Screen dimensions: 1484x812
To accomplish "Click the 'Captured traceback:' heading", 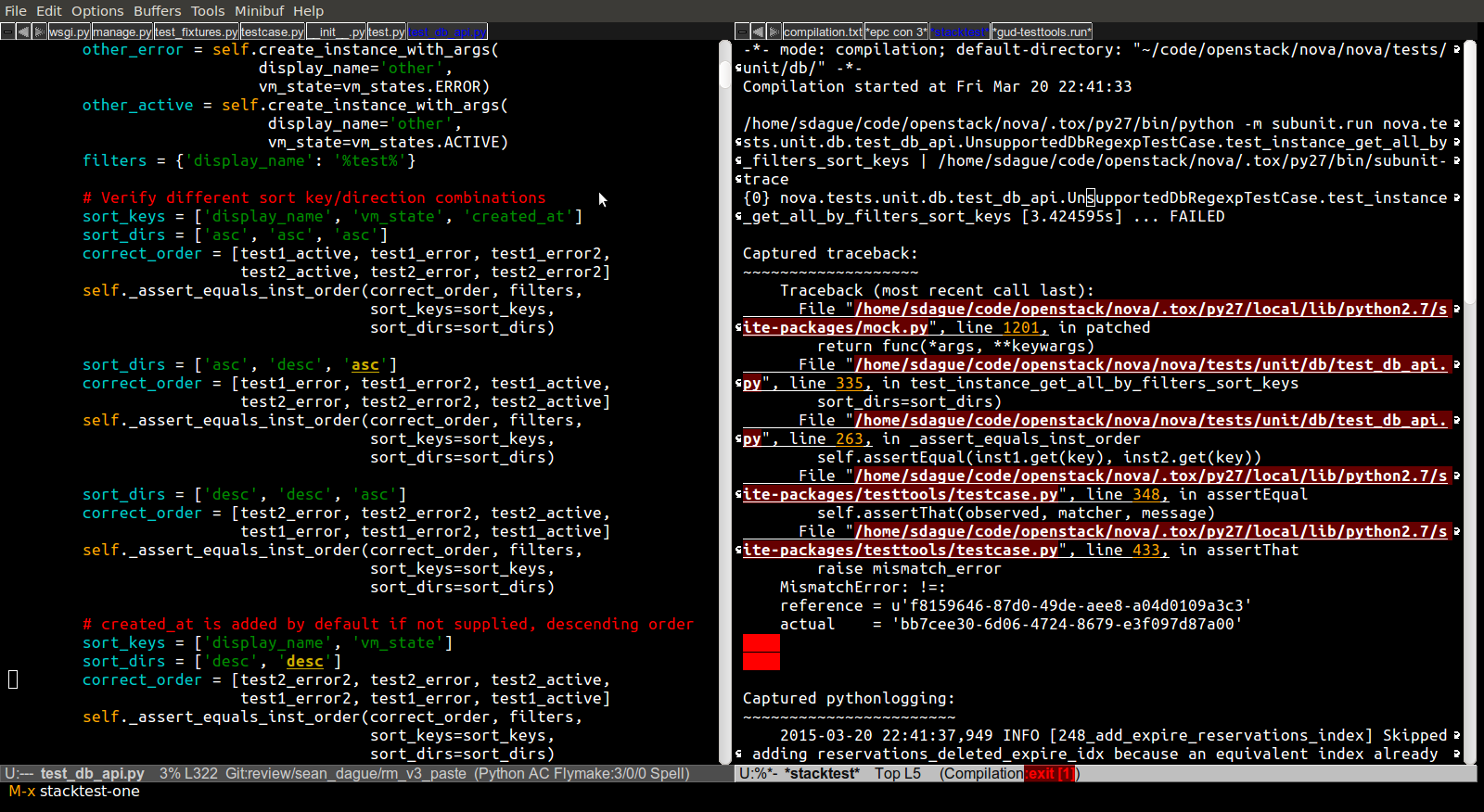I will (x=830, y=254).
